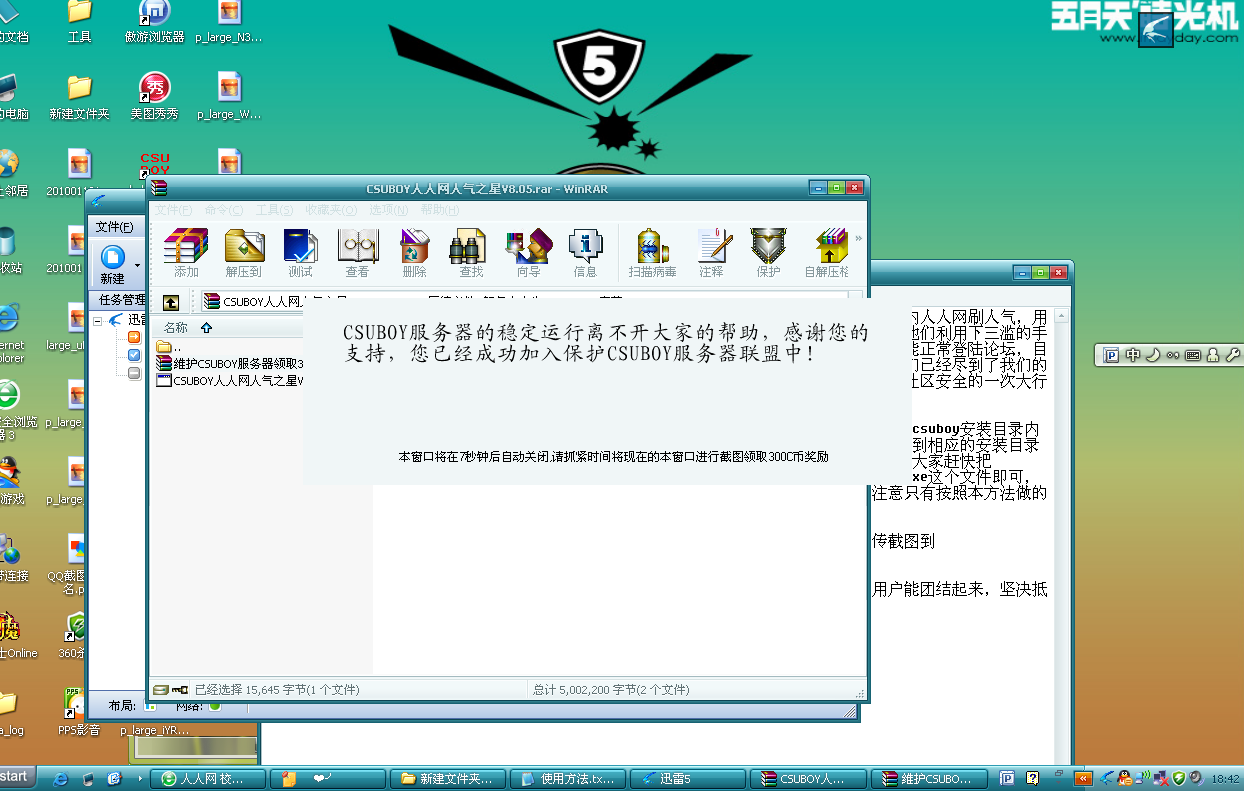Open the p_large_W... image file on desktop

[x=229, y=97]
